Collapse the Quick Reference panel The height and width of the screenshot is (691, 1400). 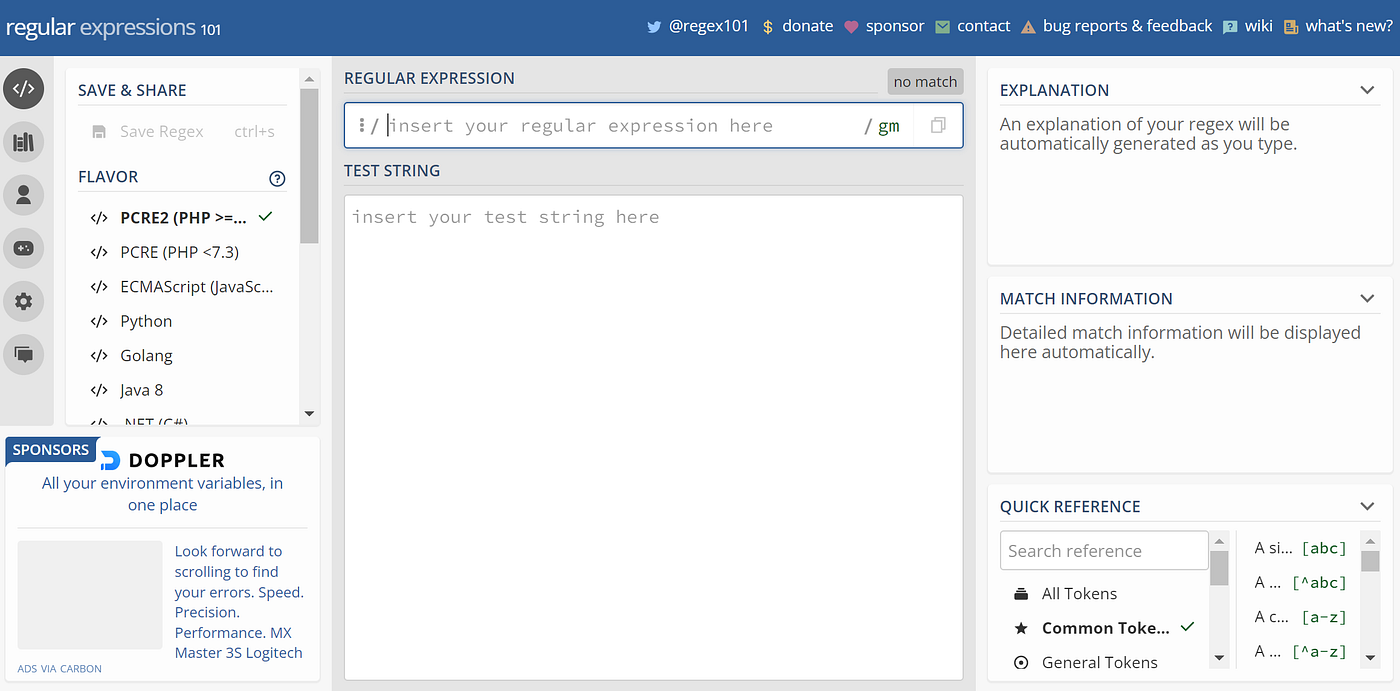pos(1367,506)
